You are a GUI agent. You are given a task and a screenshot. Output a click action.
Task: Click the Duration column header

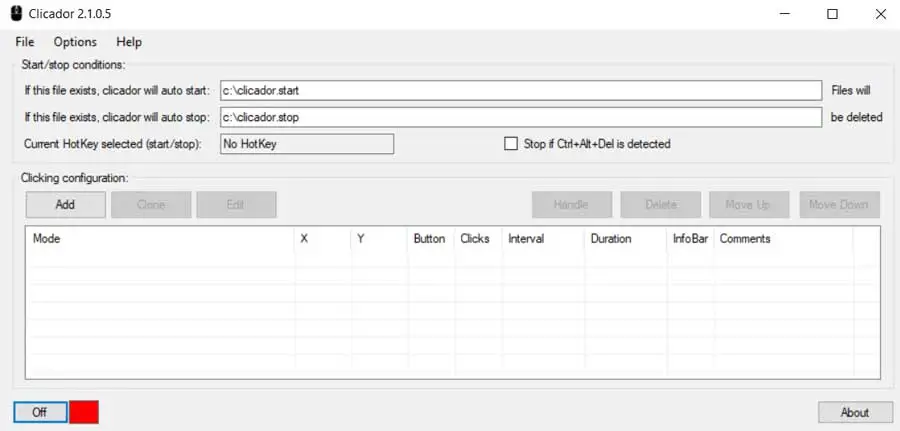point(626,239)
